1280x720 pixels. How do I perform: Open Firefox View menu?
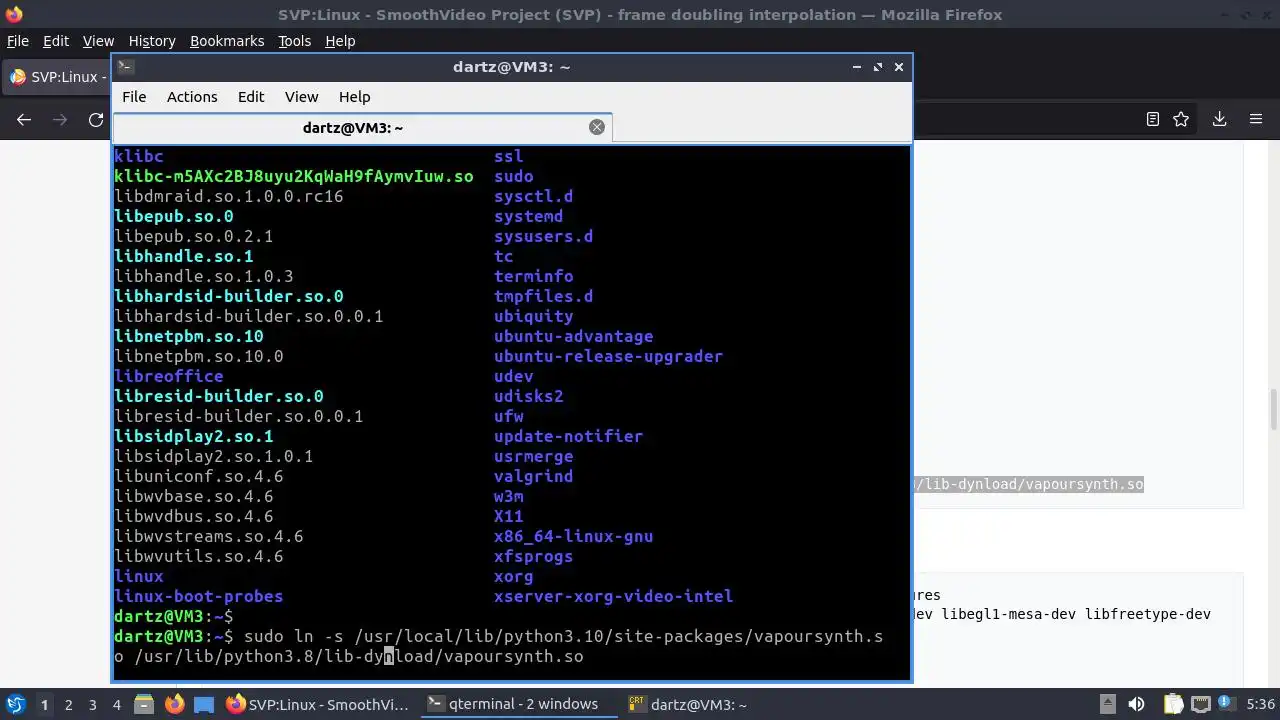click(x=98, y=41)
